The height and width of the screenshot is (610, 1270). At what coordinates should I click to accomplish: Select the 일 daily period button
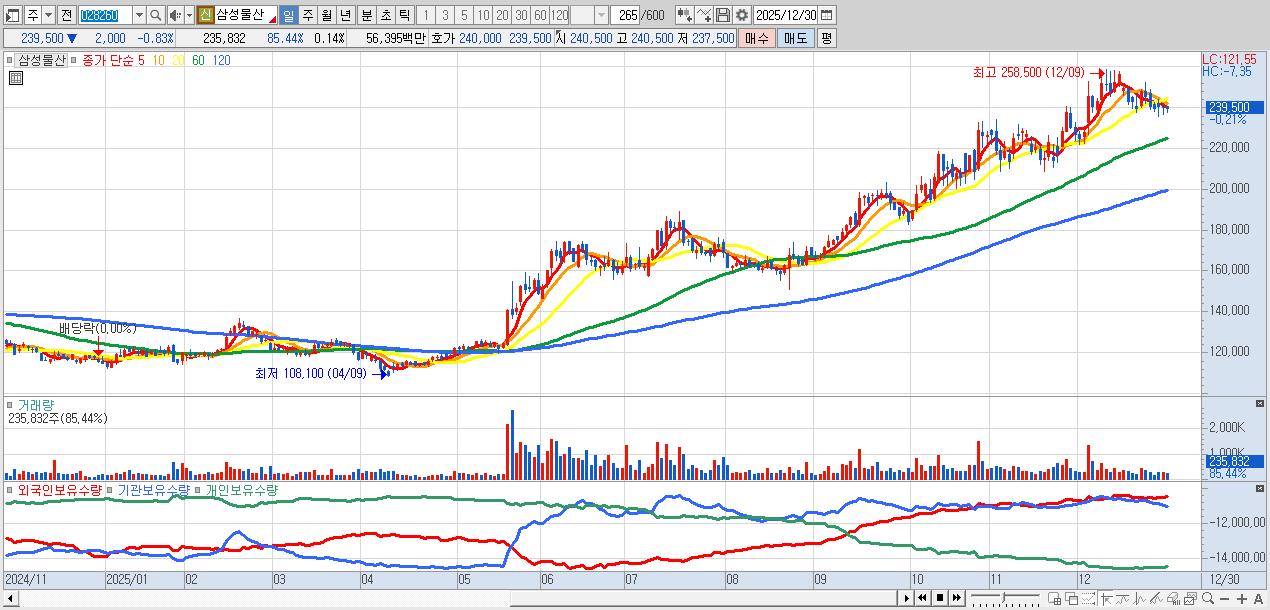click(289, 15)
